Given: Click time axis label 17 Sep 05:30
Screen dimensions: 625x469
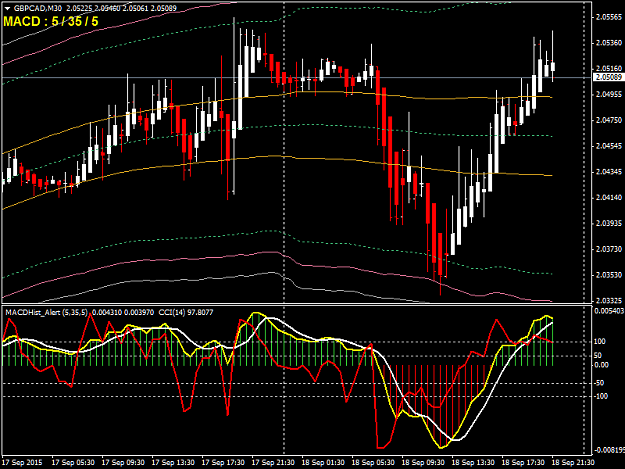Looking at the screenshot, I should 73,463.
